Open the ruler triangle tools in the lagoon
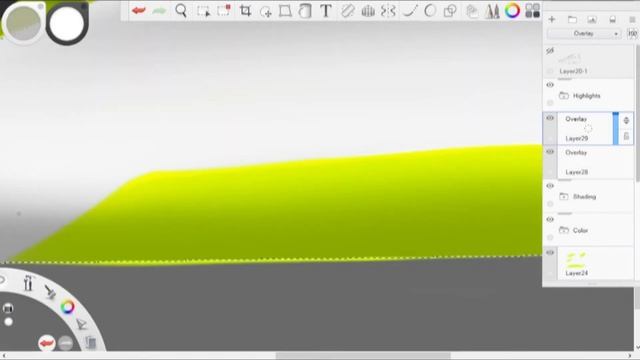The width and height of the screenshot is (640, 360). (x=81, y=324)
